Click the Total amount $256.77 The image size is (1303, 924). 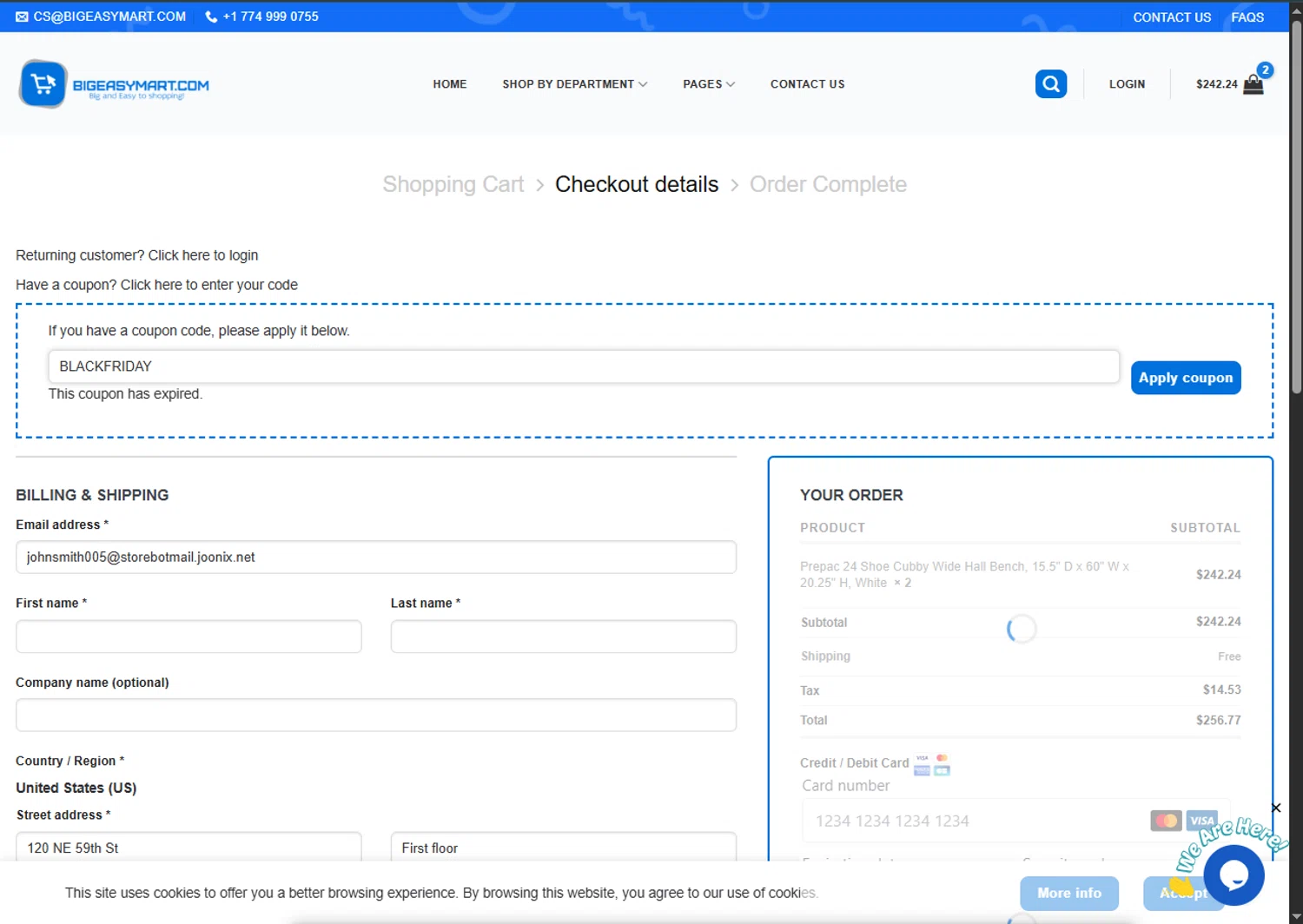click(x=1218, y=720)
